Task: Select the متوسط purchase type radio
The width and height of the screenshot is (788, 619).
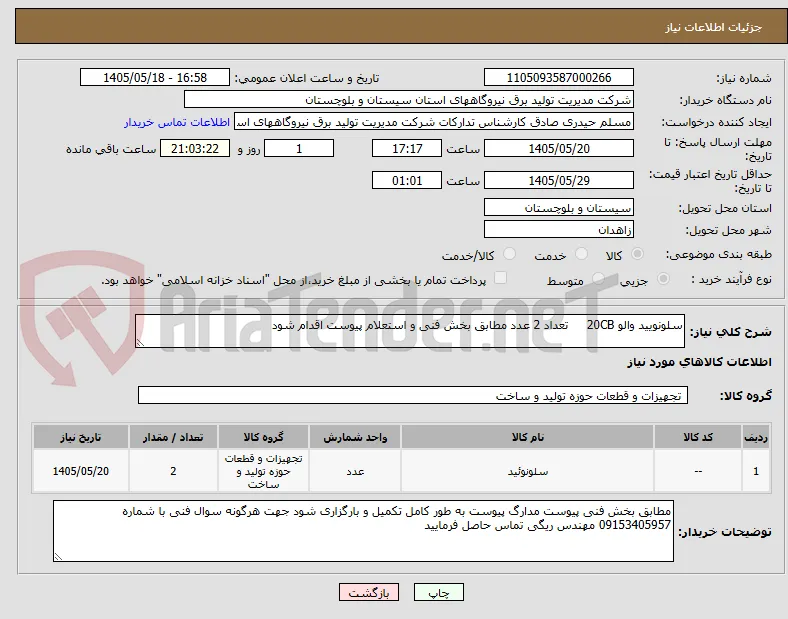Action: point(598,279)
